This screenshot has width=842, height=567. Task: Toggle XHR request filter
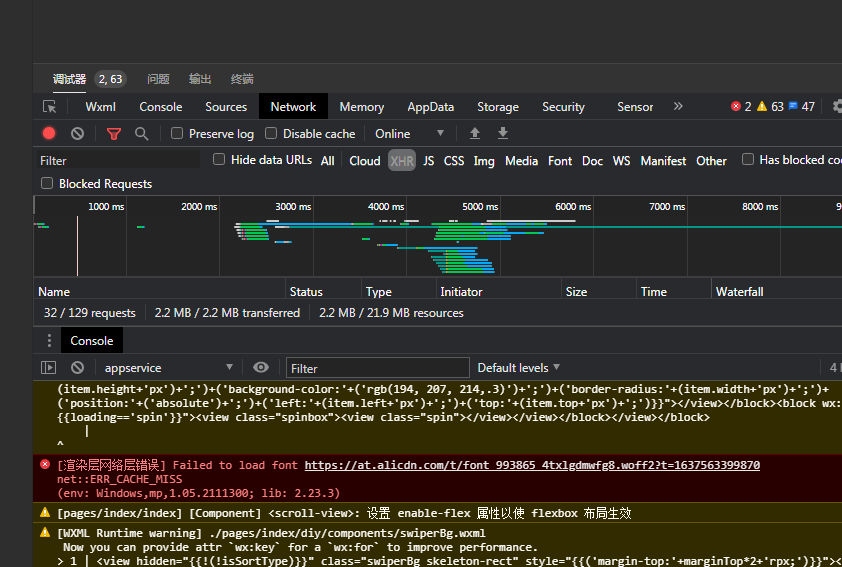(402, 161)
